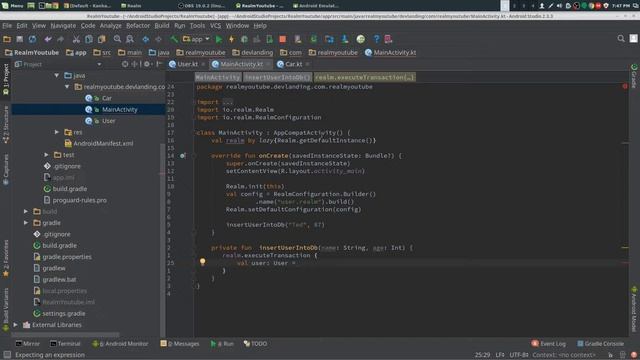Expand the build folder in the tree

(x=26, y=211)
